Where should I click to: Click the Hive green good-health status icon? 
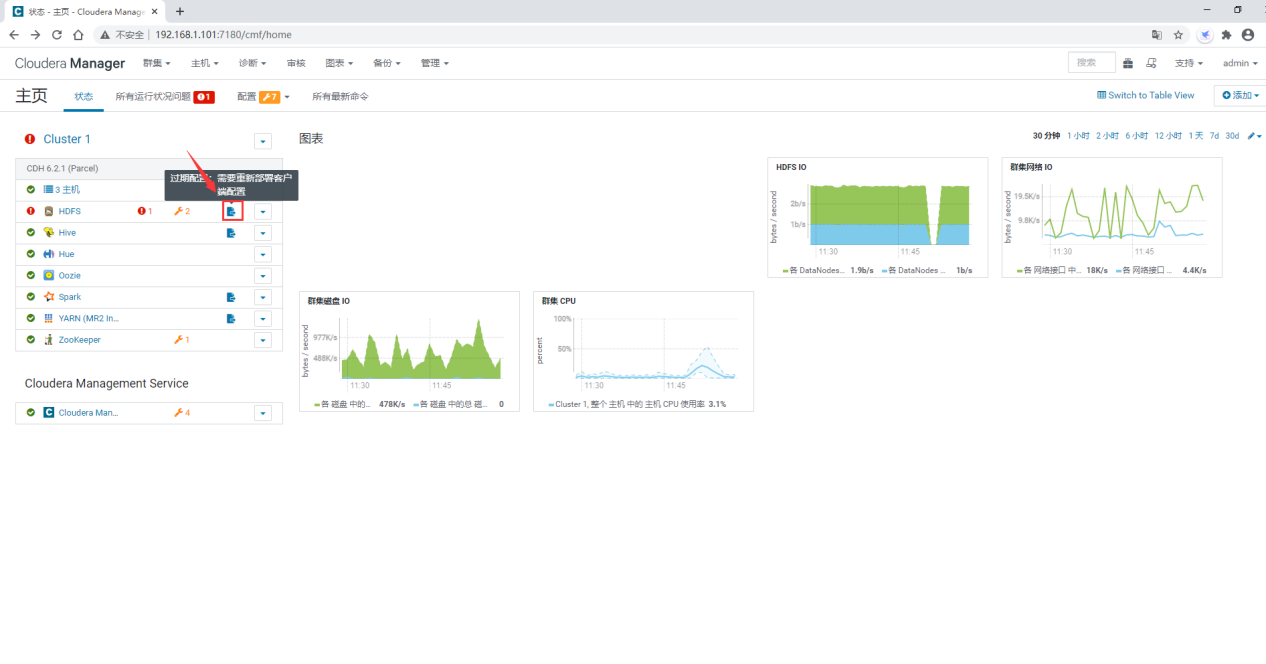pos(31,233)
